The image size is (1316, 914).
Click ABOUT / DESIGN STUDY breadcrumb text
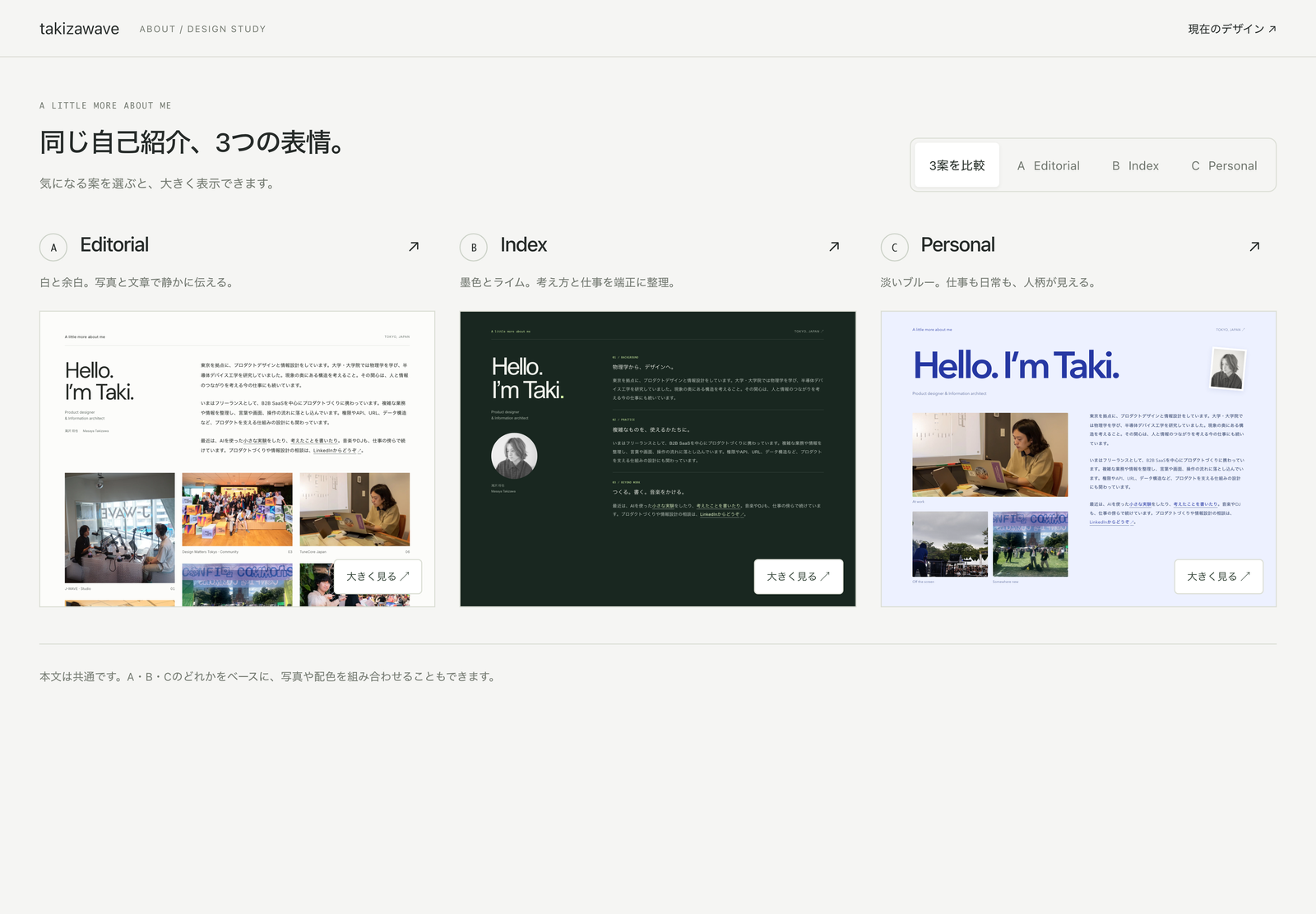[202, 29]
